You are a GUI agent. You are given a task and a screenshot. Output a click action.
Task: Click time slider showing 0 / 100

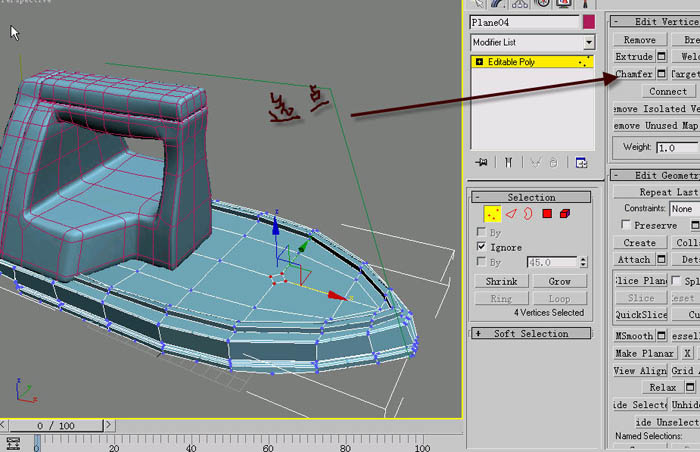pyautogui.click(x=56, y=425)
